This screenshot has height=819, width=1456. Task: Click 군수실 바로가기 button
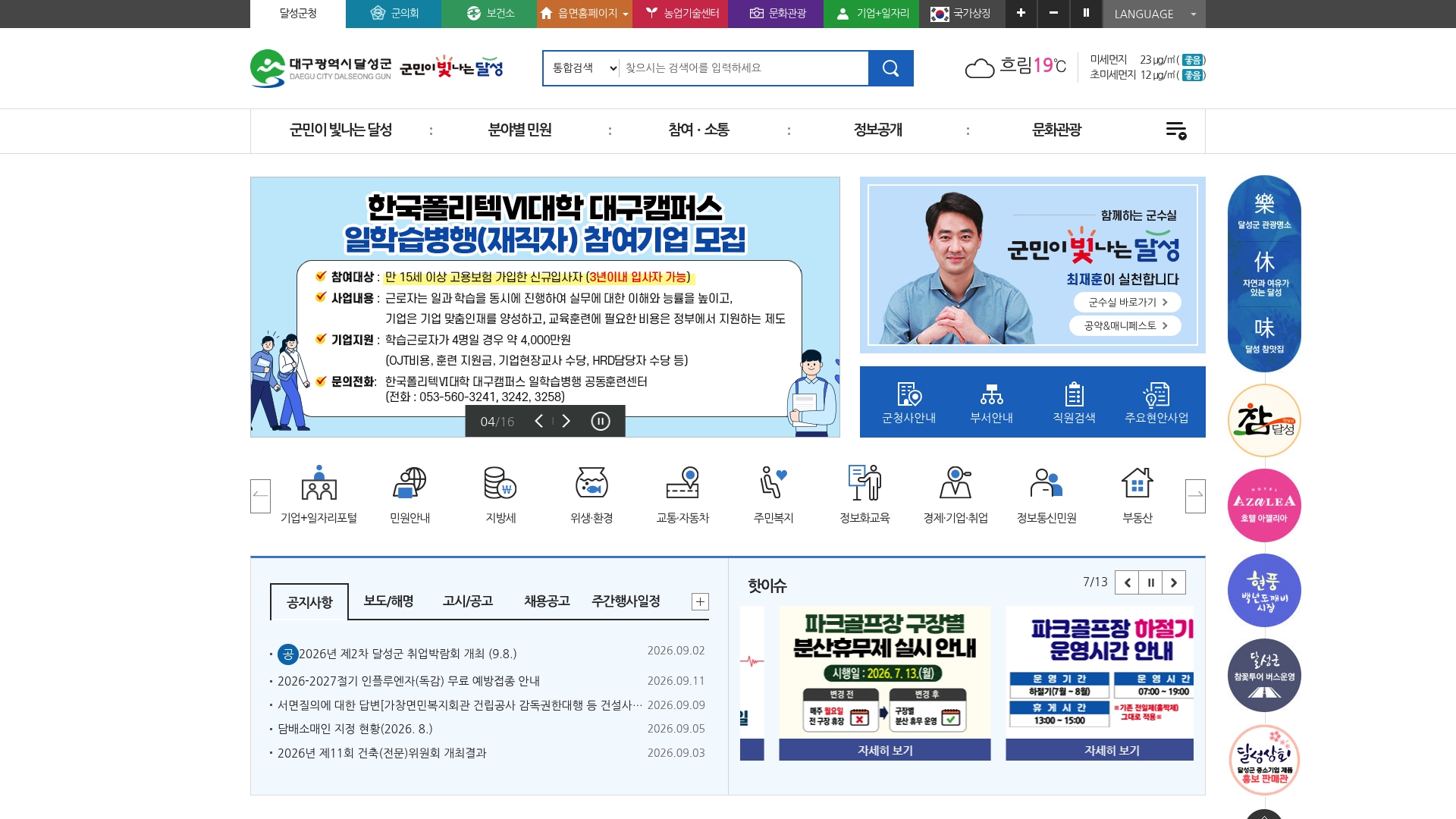pyautogui.click(x=1127, y=302)
